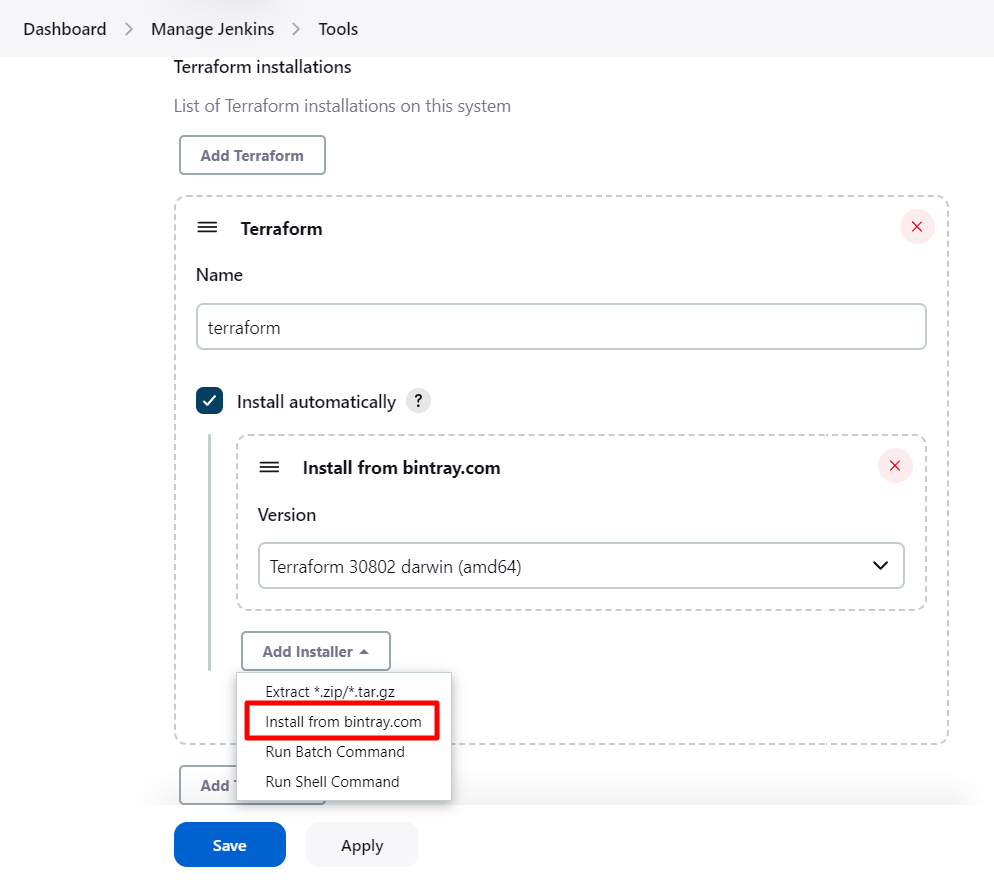Focus the Terraform Name input field
The height and width of the screenshot is (892, 994).
click(x=561, y=326)
